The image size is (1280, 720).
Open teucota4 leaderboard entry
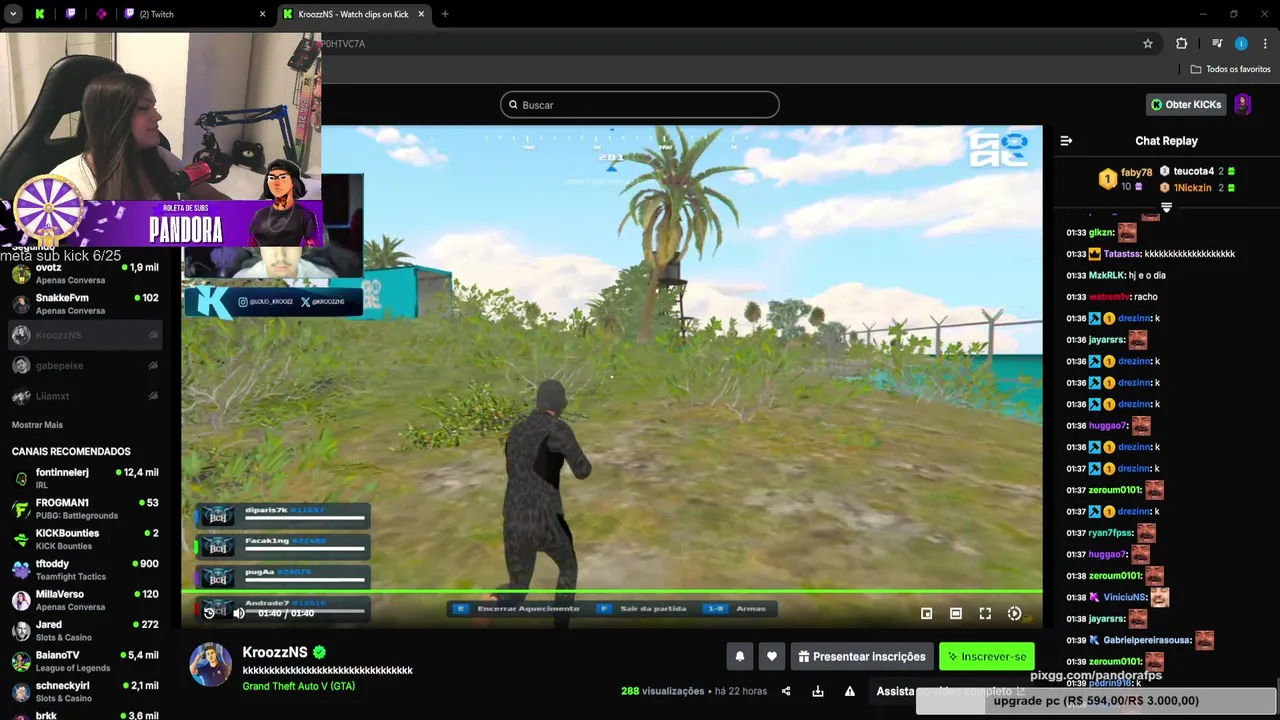coord(1197,171)
